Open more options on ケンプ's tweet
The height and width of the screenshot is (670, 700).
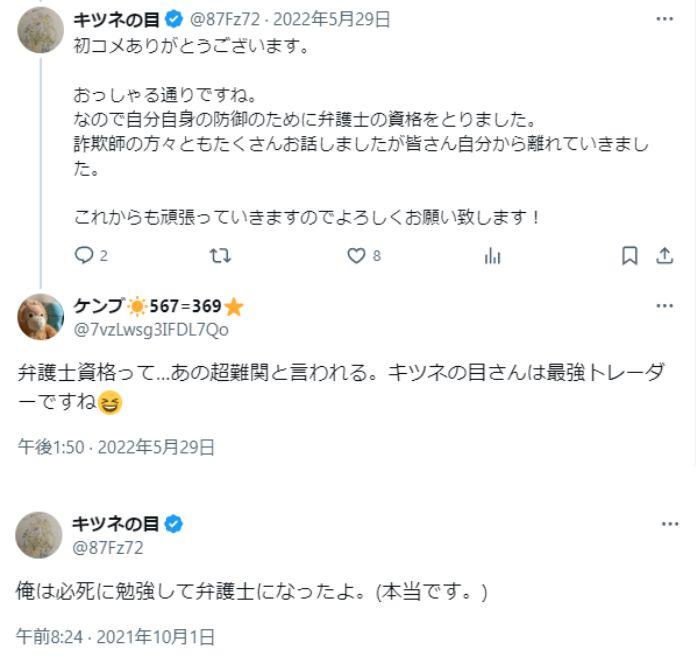(x=664, y=306)
